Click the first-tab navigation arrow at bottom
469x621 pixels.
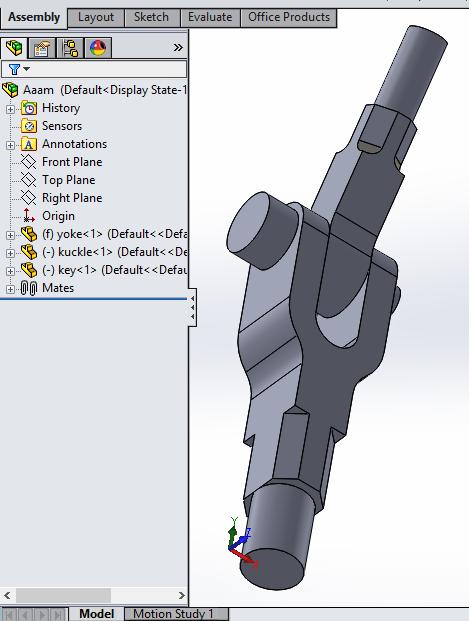(x=10, y=615)
